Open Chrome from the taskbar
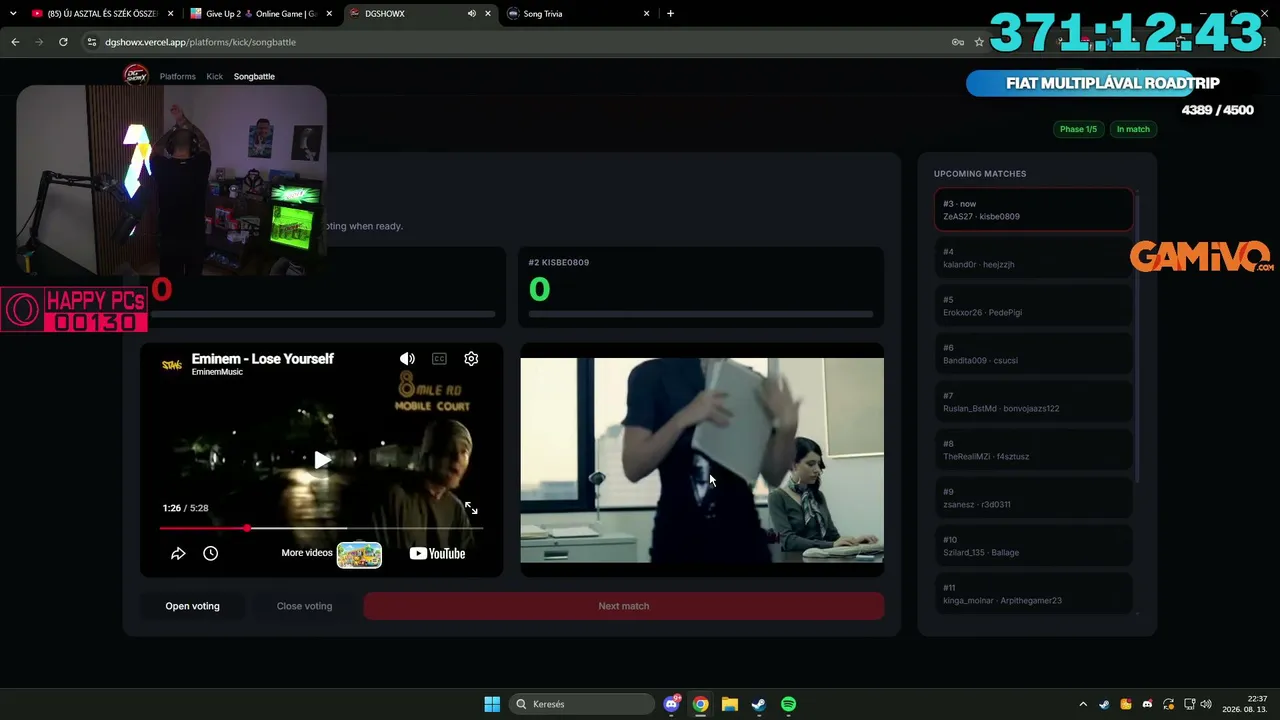This screenshot has height=720, width=1280. [x=700, y=704]
